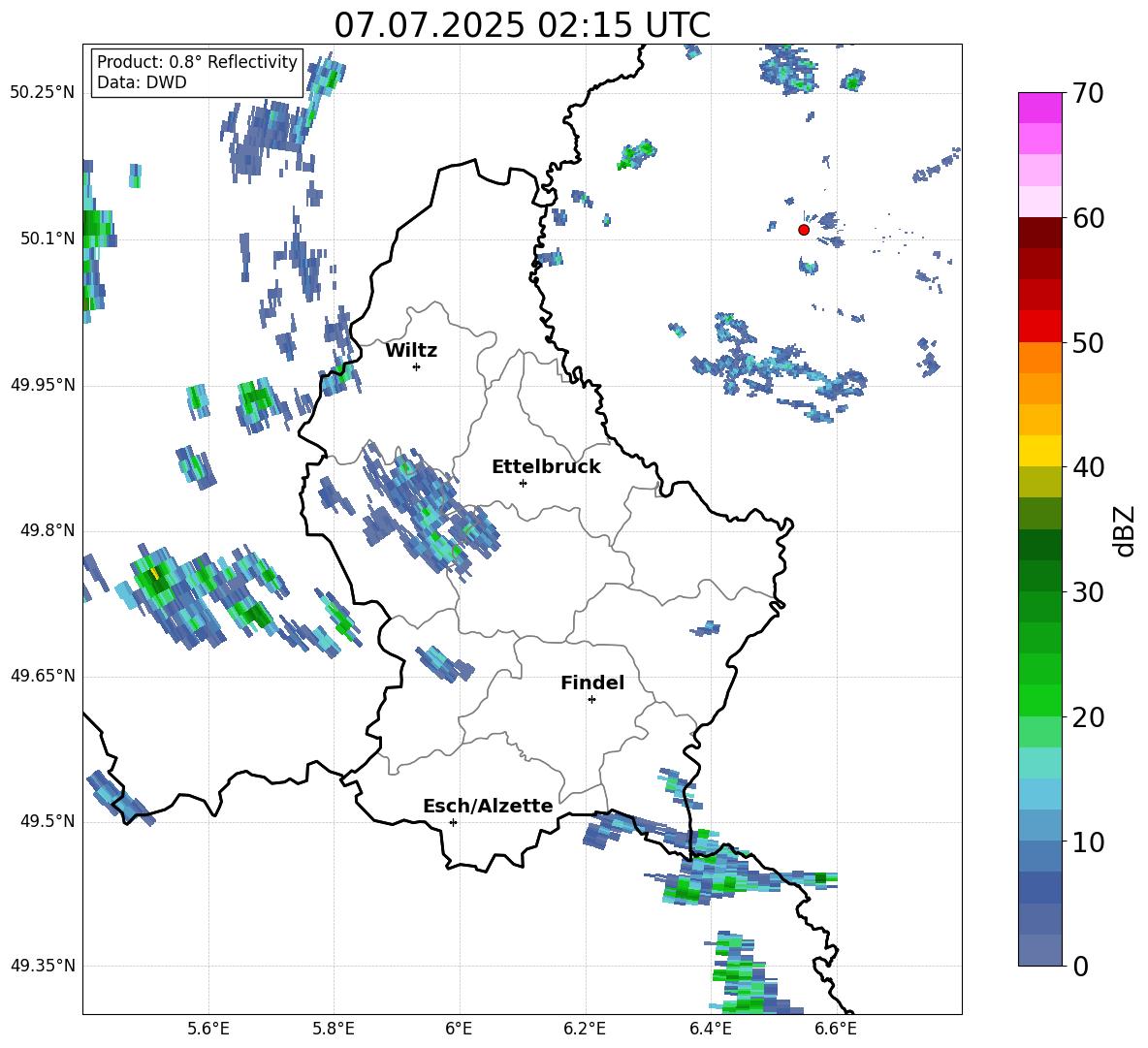
Task: Click the 50.1°N latitude label
Action: point(48,238)
